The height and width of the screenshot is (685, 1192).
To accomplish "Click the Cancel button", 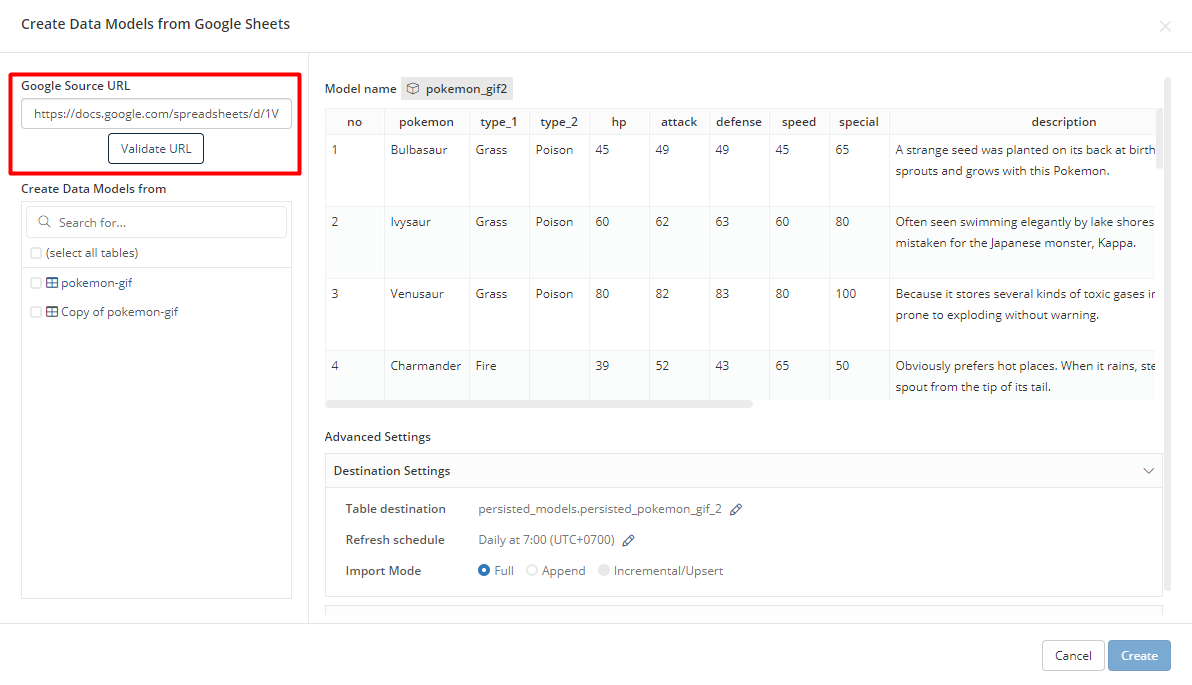I will click(1073, 655).
